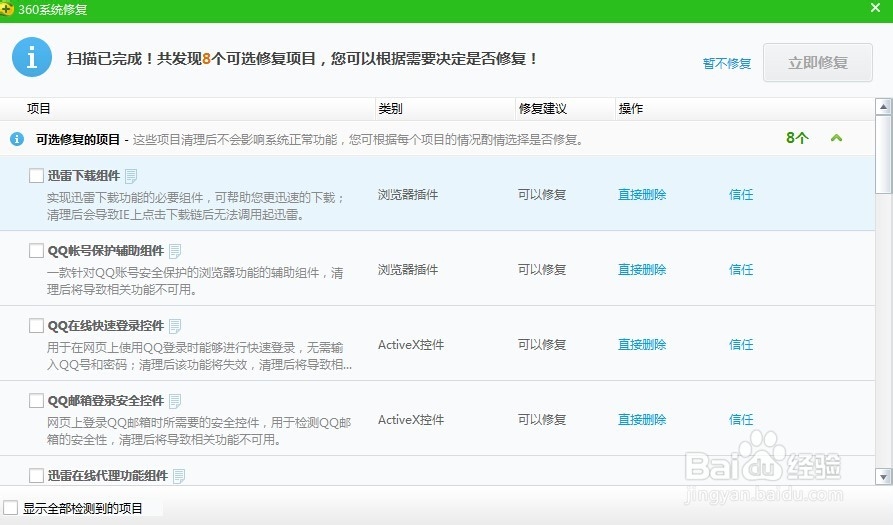Click the scrollbar up arrow
893x525 pixels.
[x=883, y=106]
